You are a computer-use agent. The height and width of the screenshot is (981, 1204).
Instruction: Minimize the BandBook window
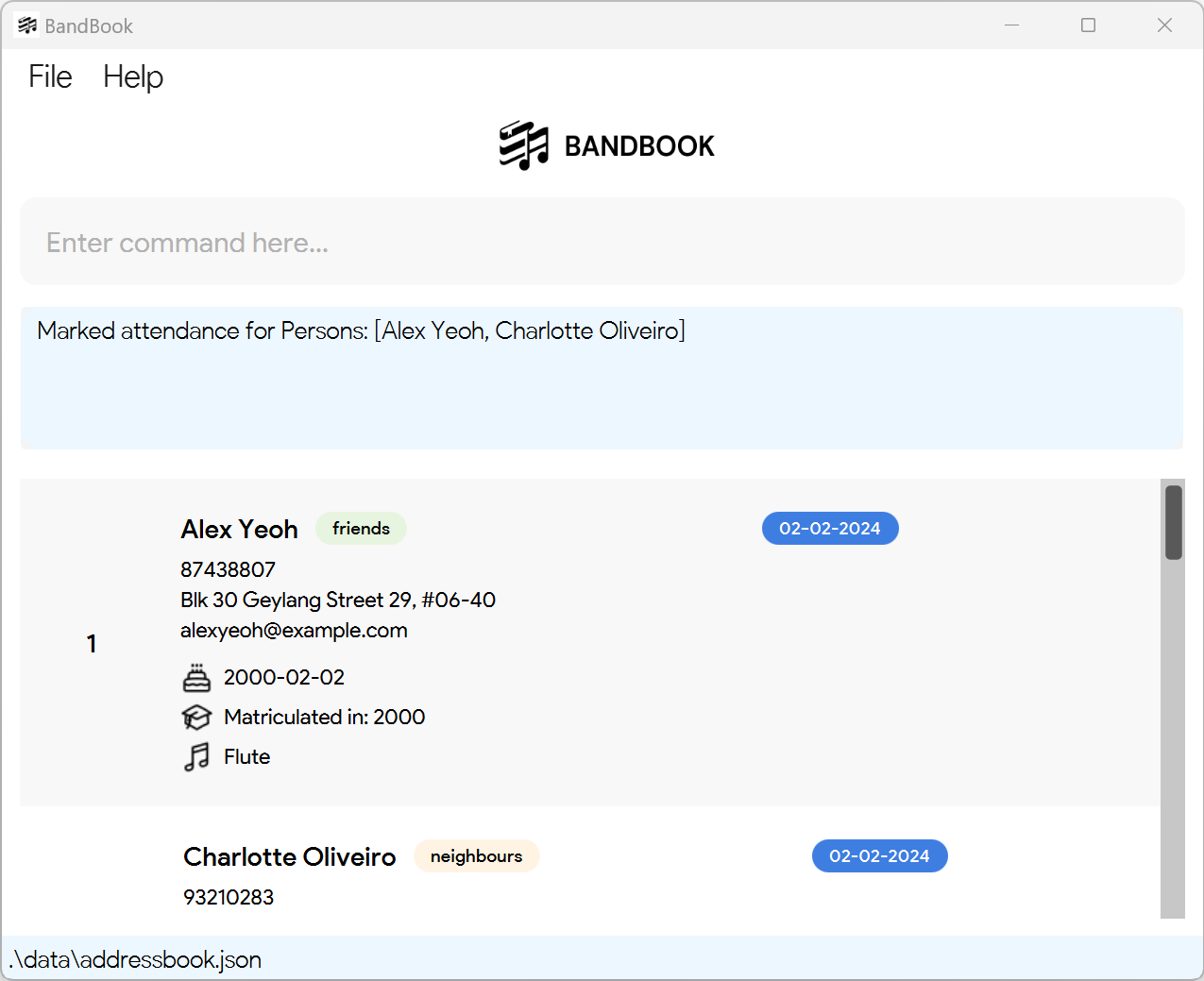click(x=1011, y=25)
